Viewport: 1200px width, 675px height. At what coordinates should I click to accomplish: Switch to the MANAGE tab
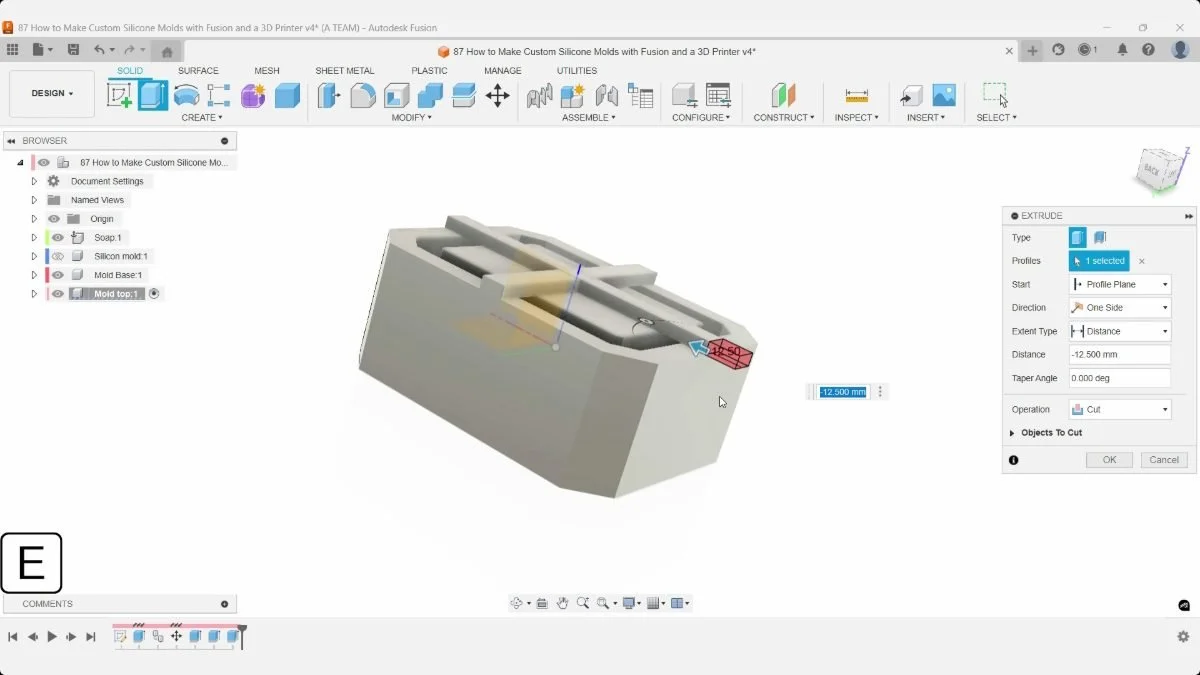coord(503,71)
